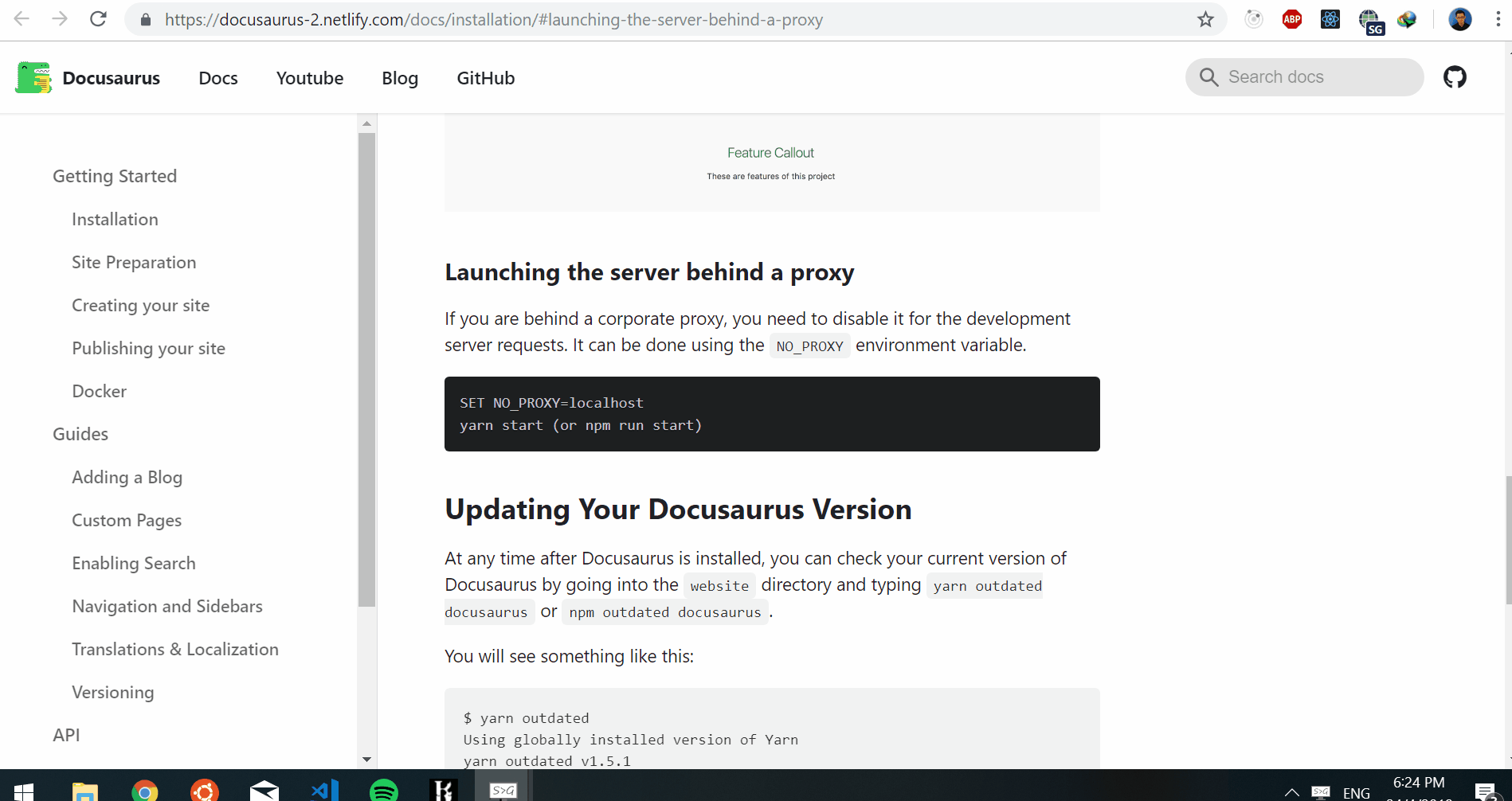Open Visual Studio Code from taskbar

[325, 791]
